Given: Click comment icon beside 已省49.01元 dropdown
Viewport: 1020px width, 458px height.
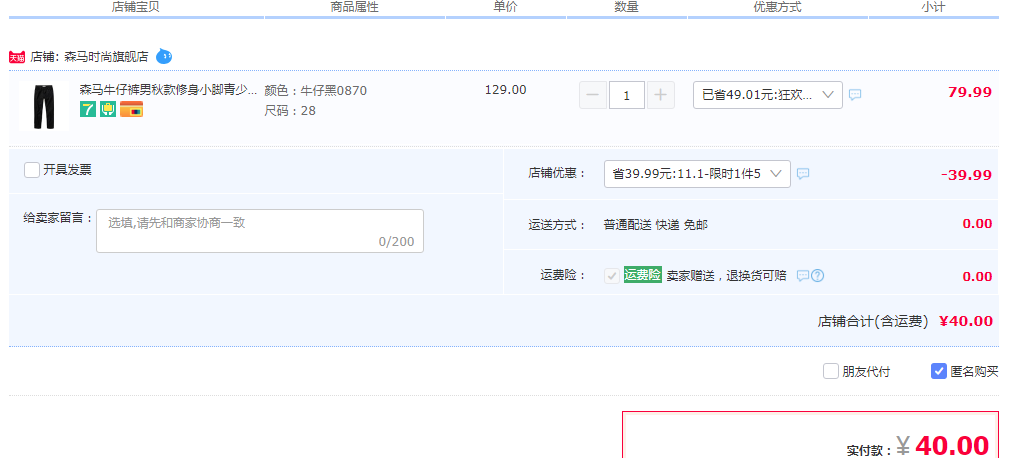Looking at the screenshot, I should pyautogui.click(x=855, y=94).
